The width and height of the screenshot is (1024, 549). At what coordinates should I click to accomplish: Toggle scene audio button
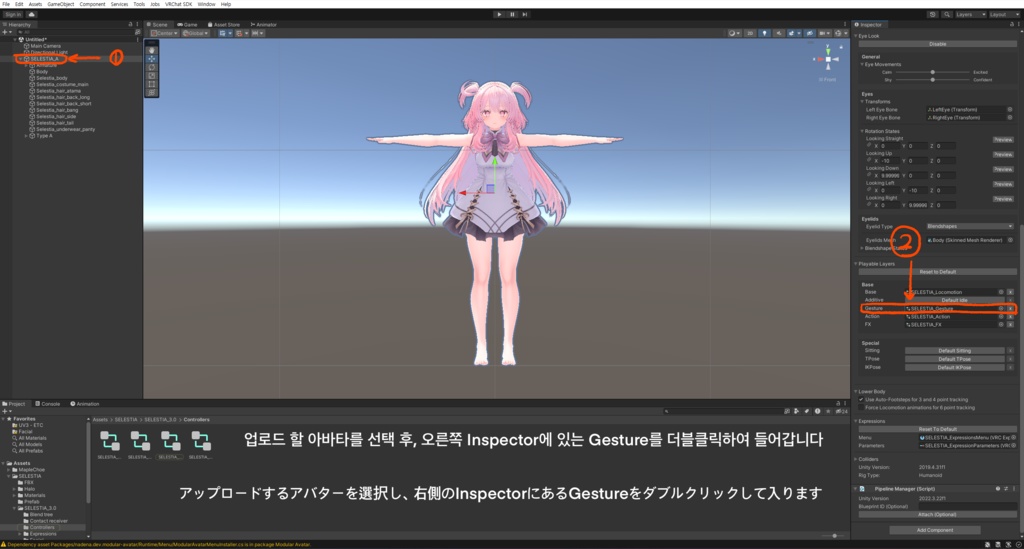[x=778, y=33]
